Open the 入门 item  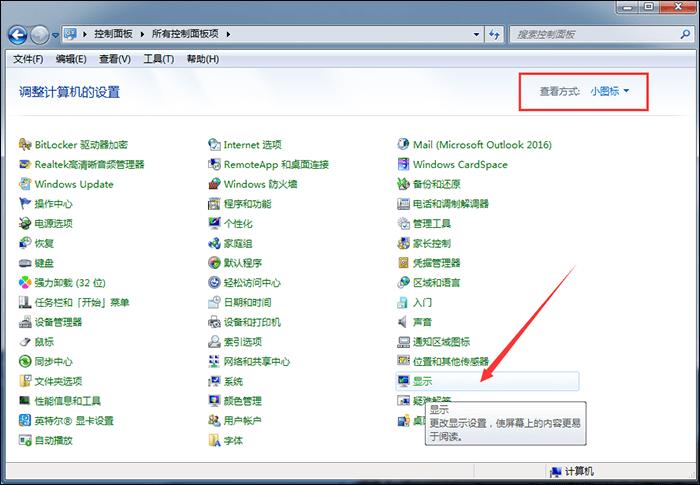422,302
